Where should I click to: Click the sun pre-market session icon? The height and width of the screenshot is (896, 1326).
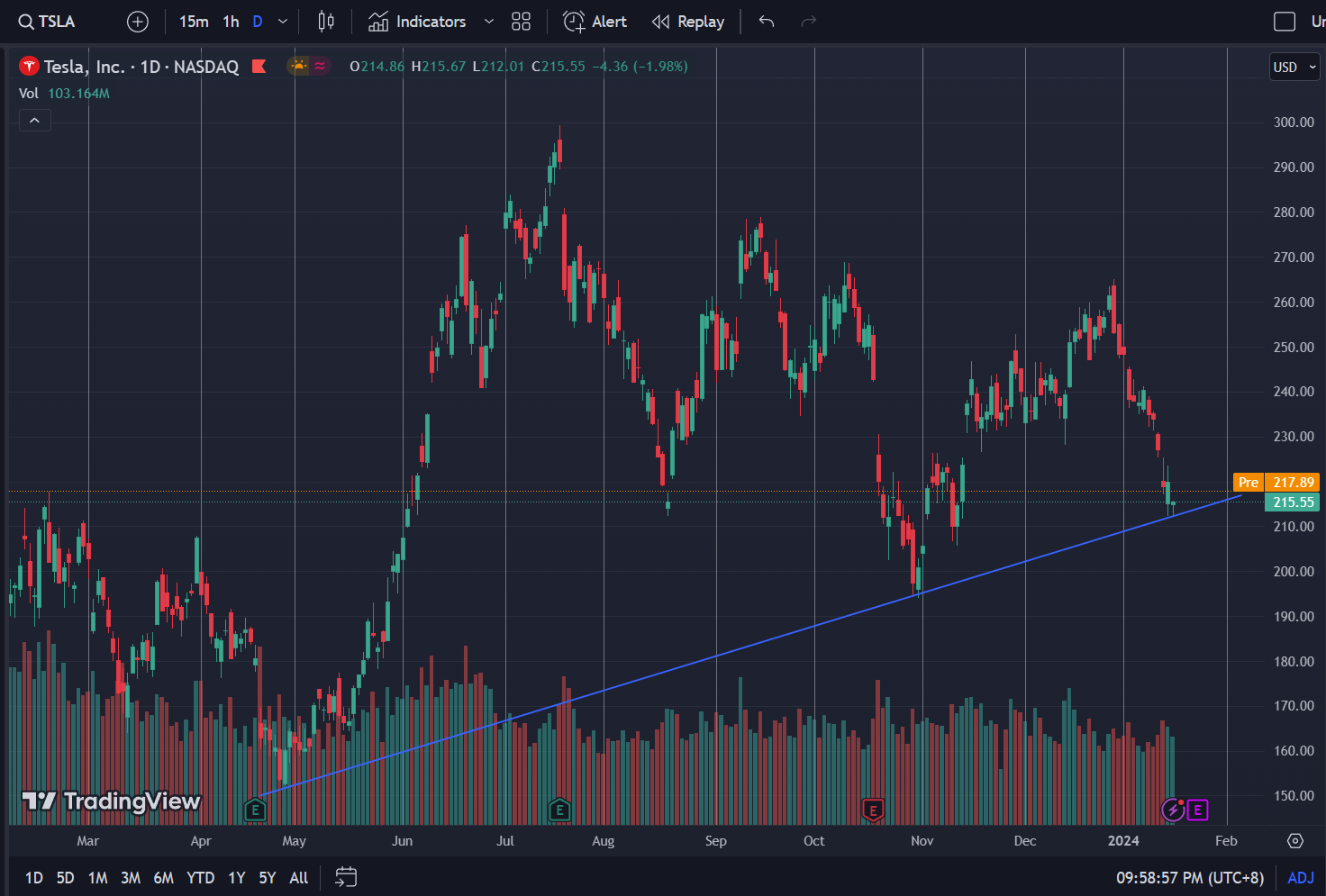298,66
